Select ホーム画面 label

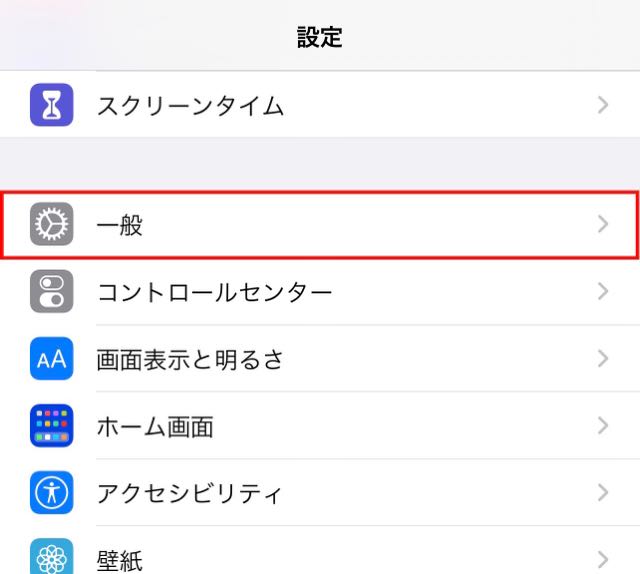[155, 427]
